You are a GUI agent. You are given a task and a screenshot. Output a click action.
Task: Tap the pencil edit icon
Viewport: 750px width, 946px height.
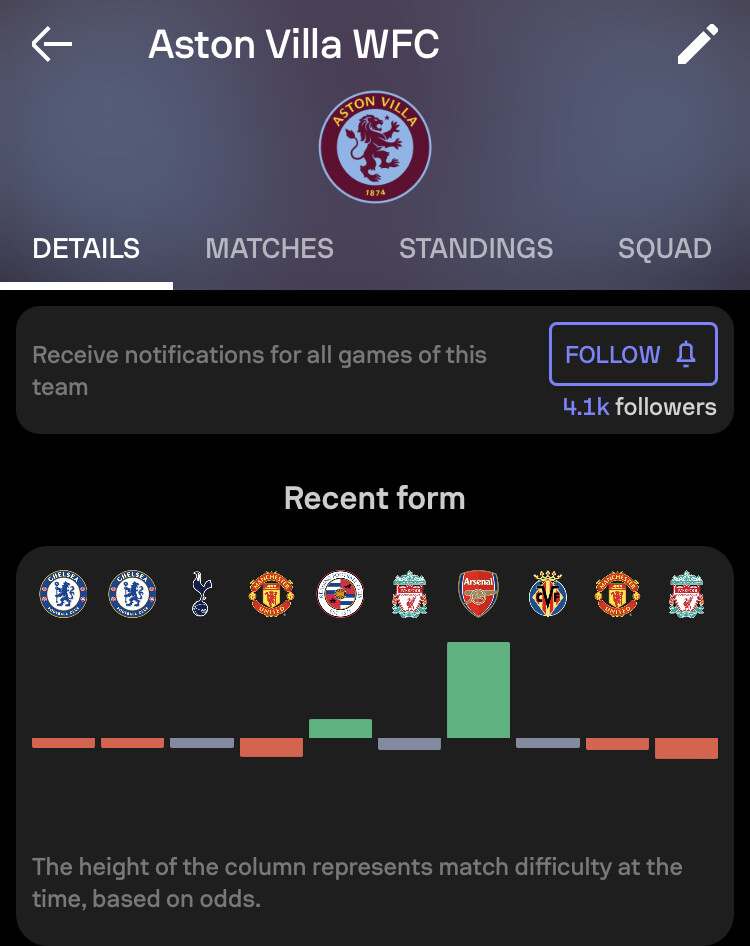click(x=698, y=44)
